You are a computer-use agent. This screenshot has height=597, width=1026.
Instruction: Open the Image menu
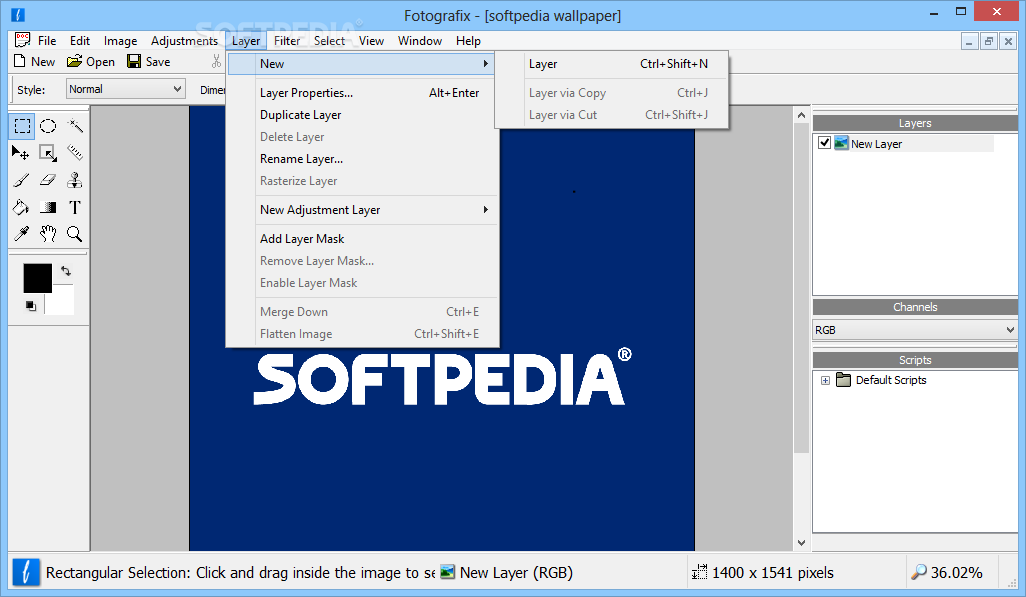(x=120, y=41)
